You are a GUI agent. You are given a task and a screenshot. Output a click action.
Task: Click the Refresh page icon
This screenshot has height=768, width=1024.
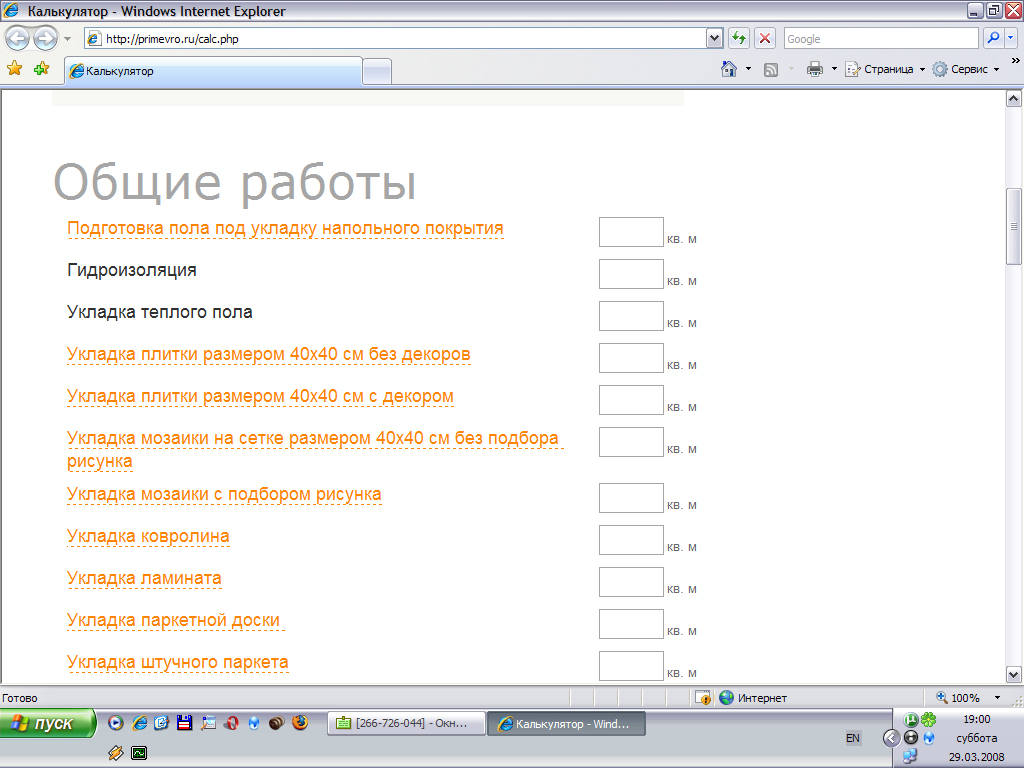(x=739, y=39)
